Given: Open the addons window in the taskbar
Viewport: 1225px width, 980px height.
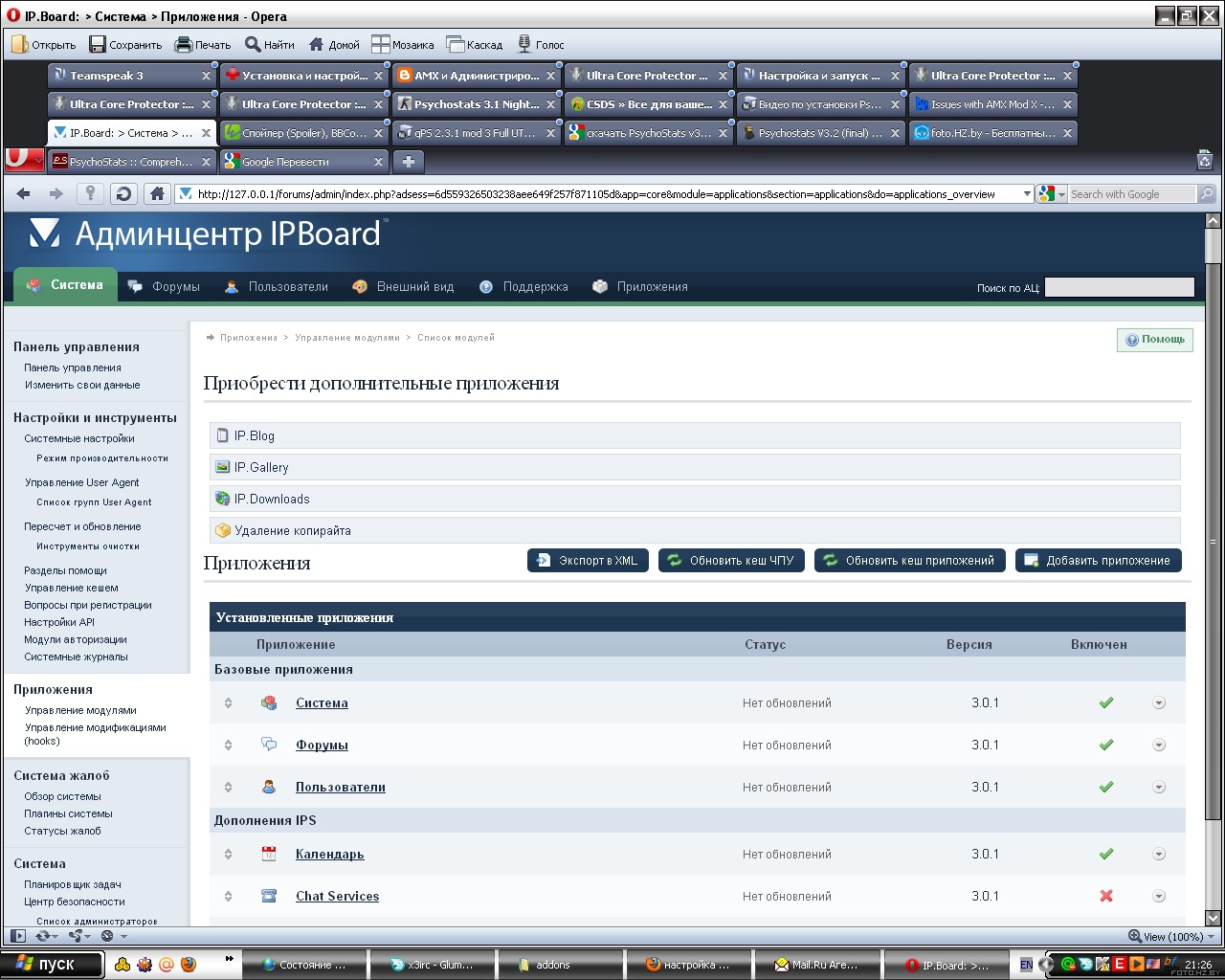Looking at the screenshot, I should click(559, 965).
